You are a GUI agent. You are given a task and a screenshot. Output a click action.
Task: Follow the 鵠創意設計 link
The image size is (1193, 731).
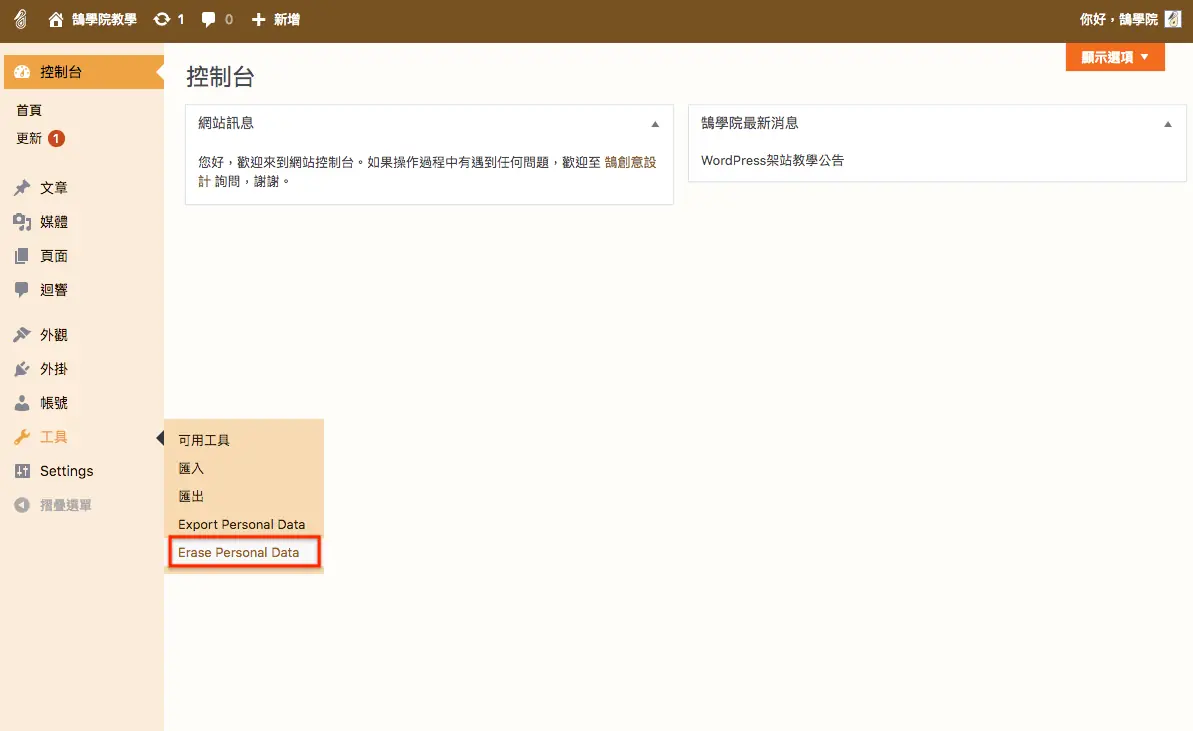(x=630, y=162)
